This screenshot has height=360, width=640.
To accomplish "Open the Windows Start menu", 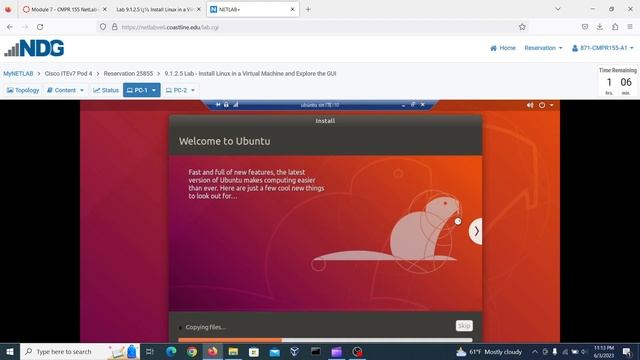I will (10, 351).
